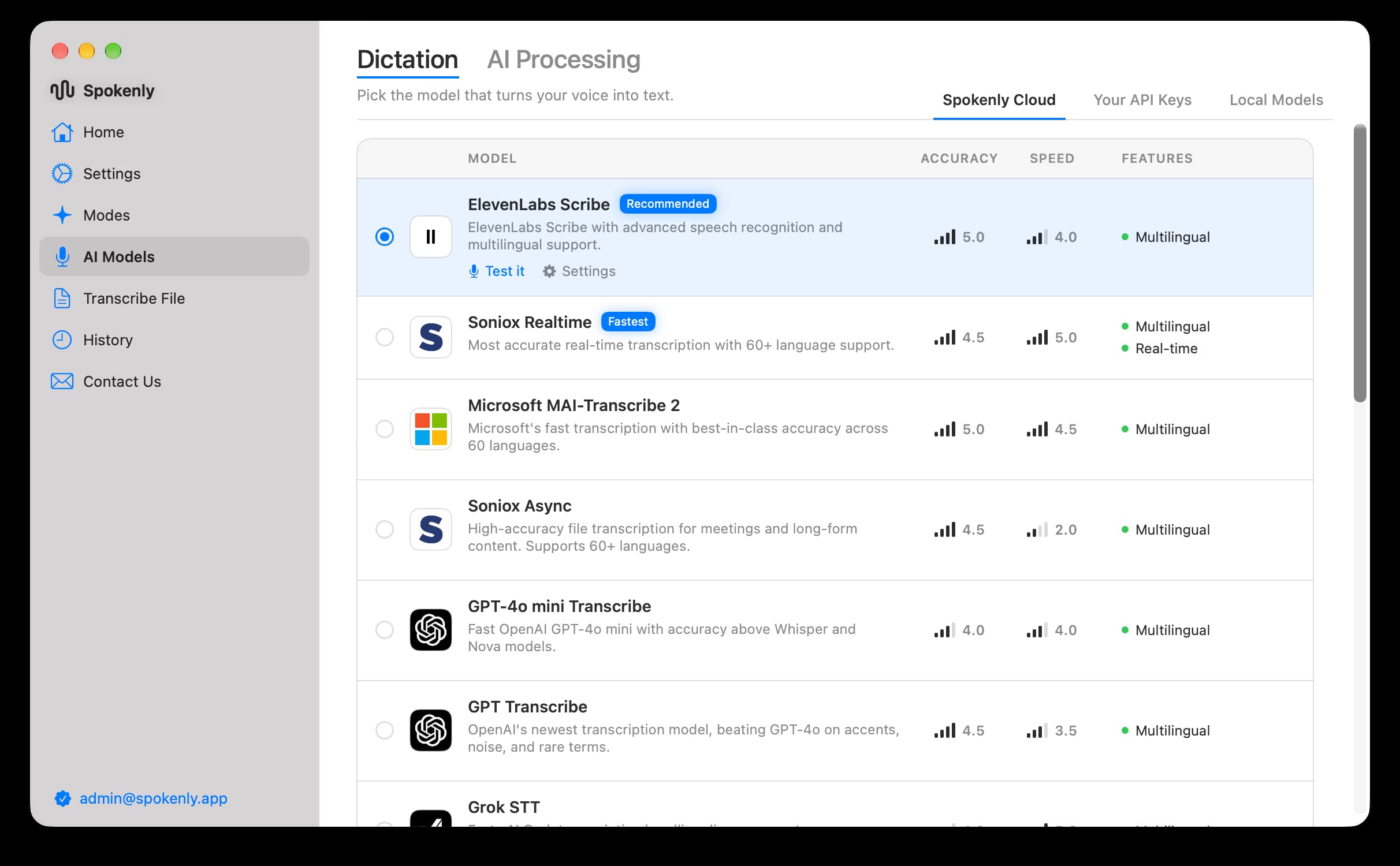
Task: Switch to the AI Processing tab
Action: [x=564, y=59]
